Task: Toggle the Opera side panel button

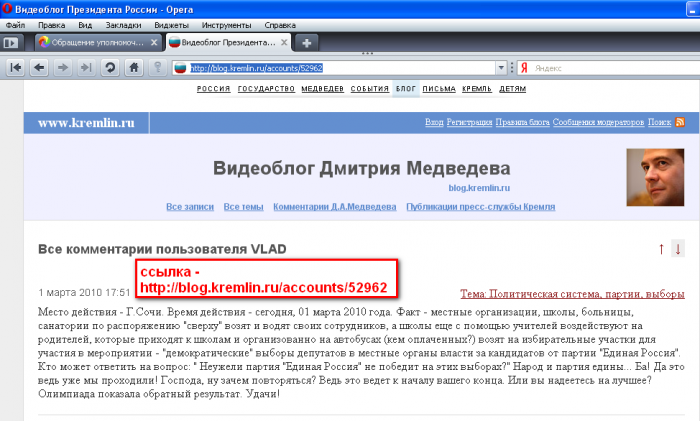Action: (x=11, y=43)
